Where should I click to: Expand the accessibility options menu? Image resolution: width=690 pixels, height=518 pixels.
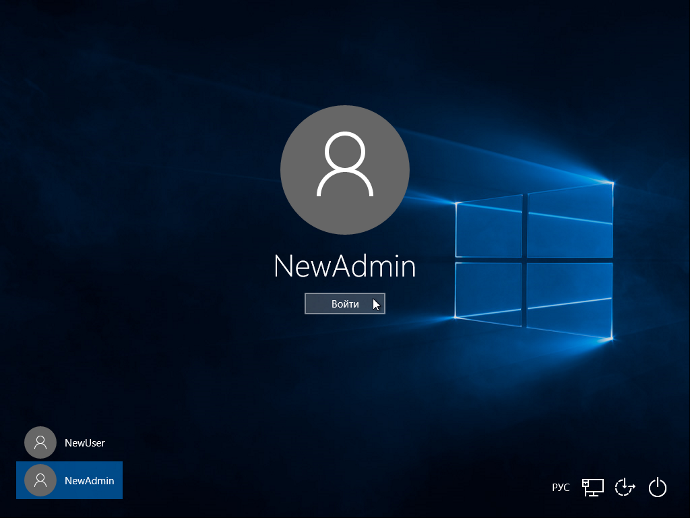625,487
